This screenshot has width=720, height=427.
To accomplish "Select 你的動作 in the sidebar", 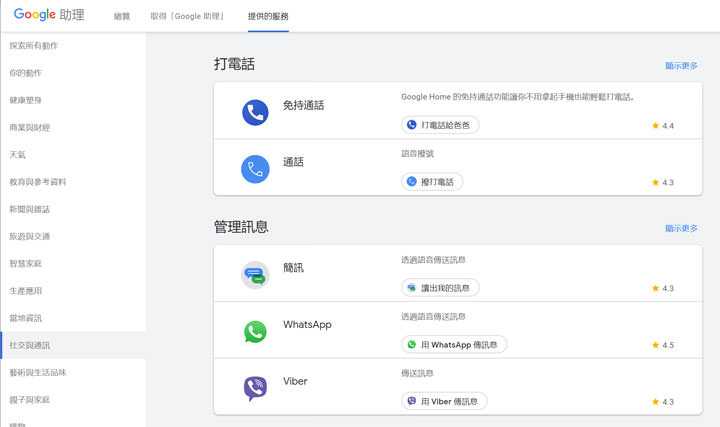I will point(25,73).
